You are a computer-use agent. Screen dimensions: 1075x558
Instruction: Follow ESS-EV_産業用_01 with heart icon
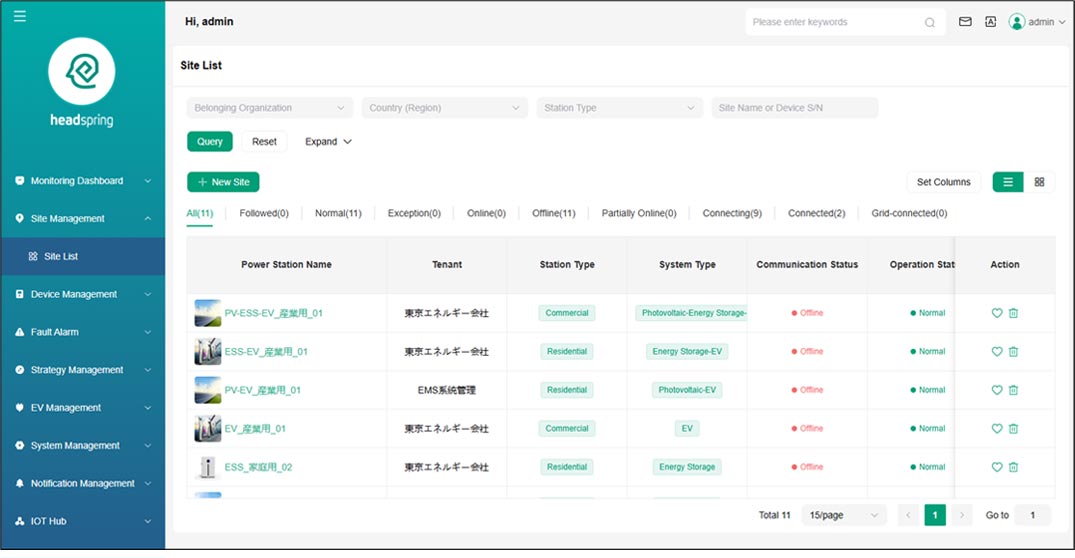[997, 352]
